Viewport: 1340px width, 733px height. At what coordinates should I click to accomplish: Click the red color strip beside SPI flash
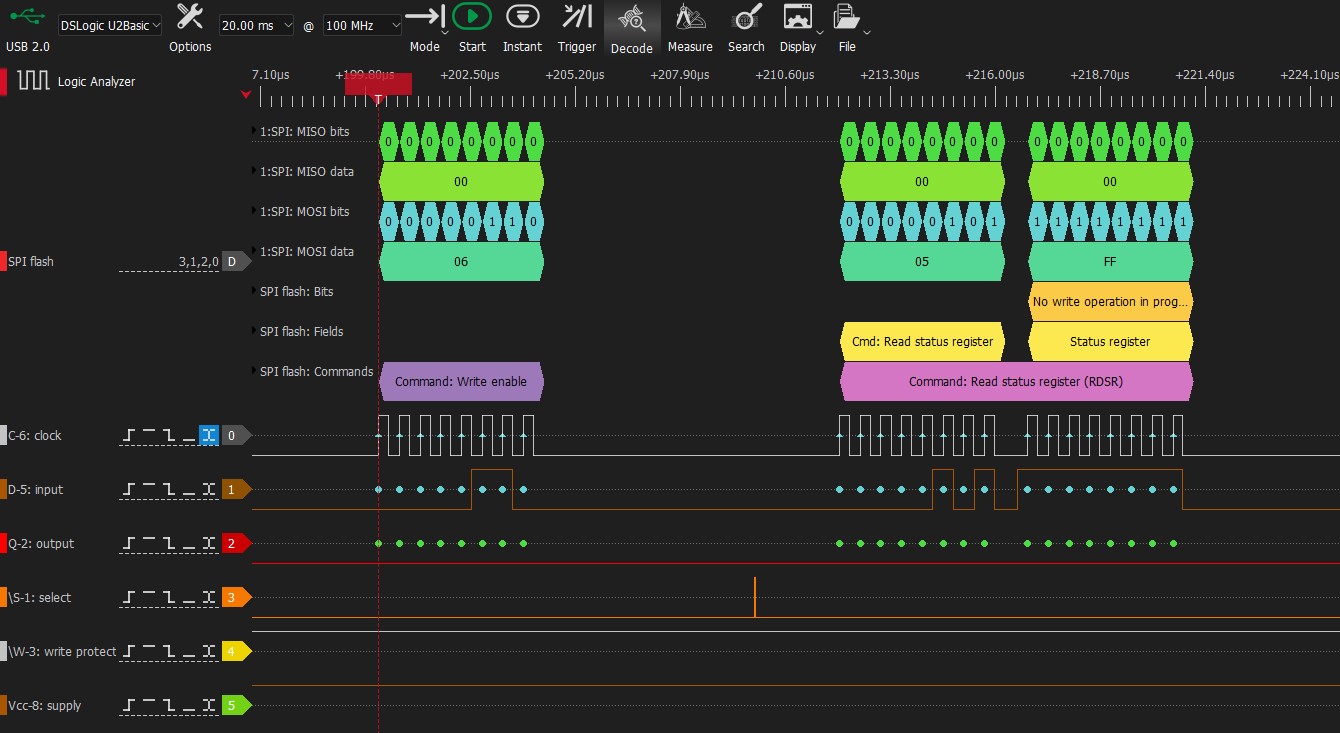3,261
